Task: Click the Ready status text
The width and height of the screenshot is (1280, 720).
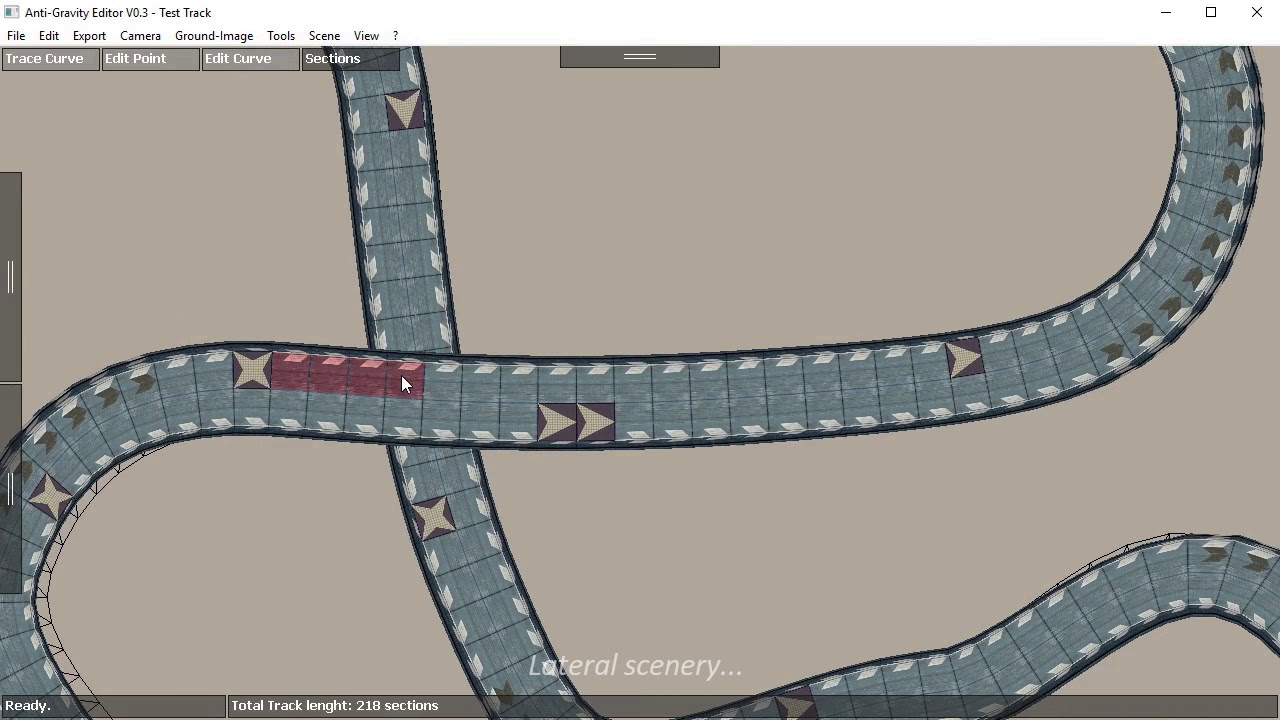Action: tap(28, 706)
